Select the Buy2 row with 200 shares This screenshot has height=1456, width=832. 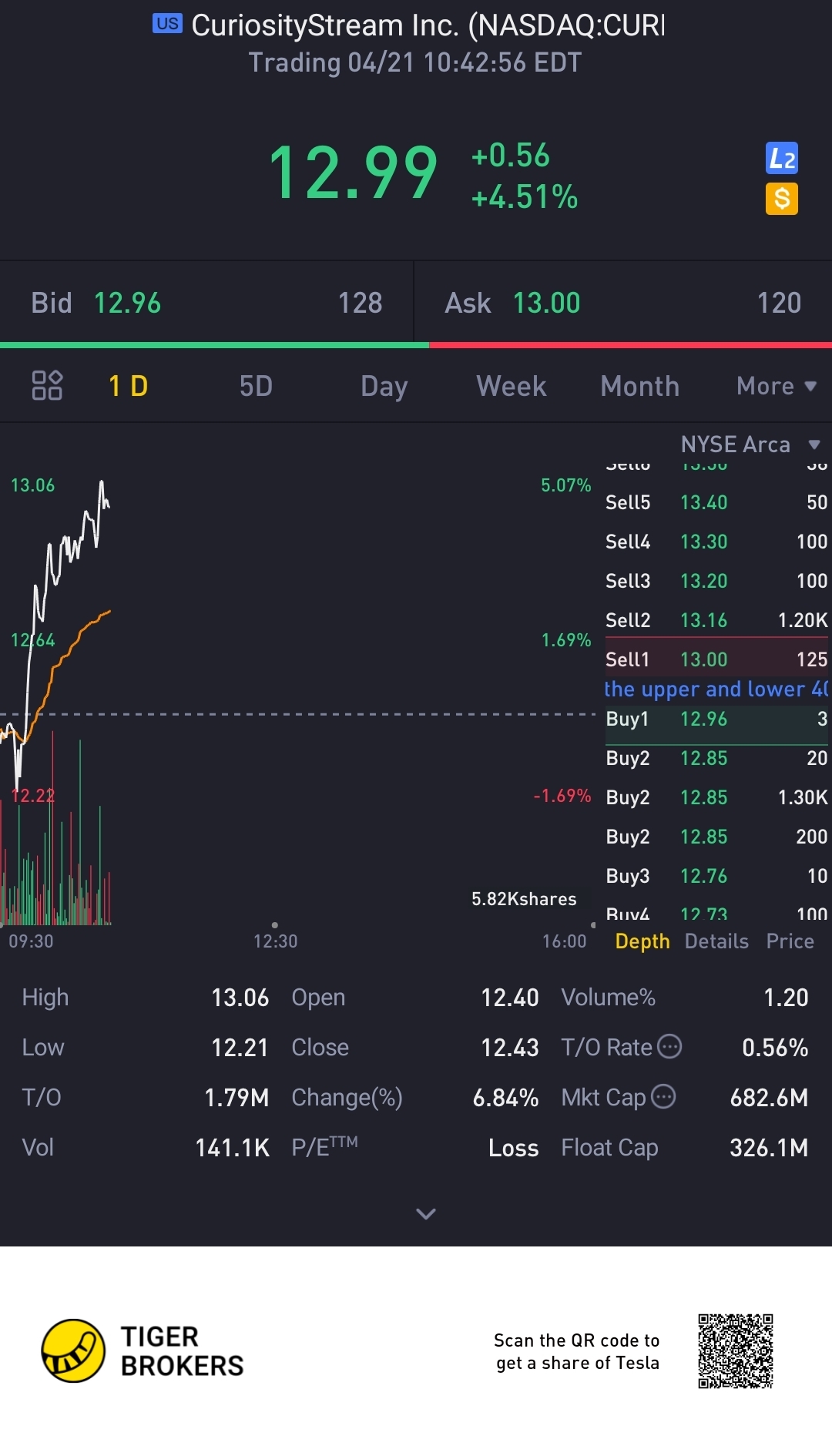pyautogui.click(x=716, y=837)
